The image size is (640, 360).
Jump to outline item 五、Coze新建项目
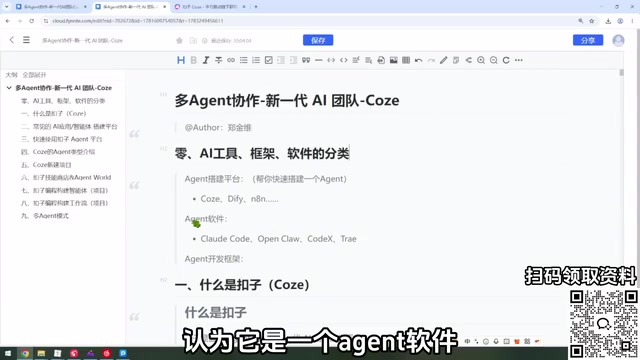pyautogui.click(x=46, y=165)
